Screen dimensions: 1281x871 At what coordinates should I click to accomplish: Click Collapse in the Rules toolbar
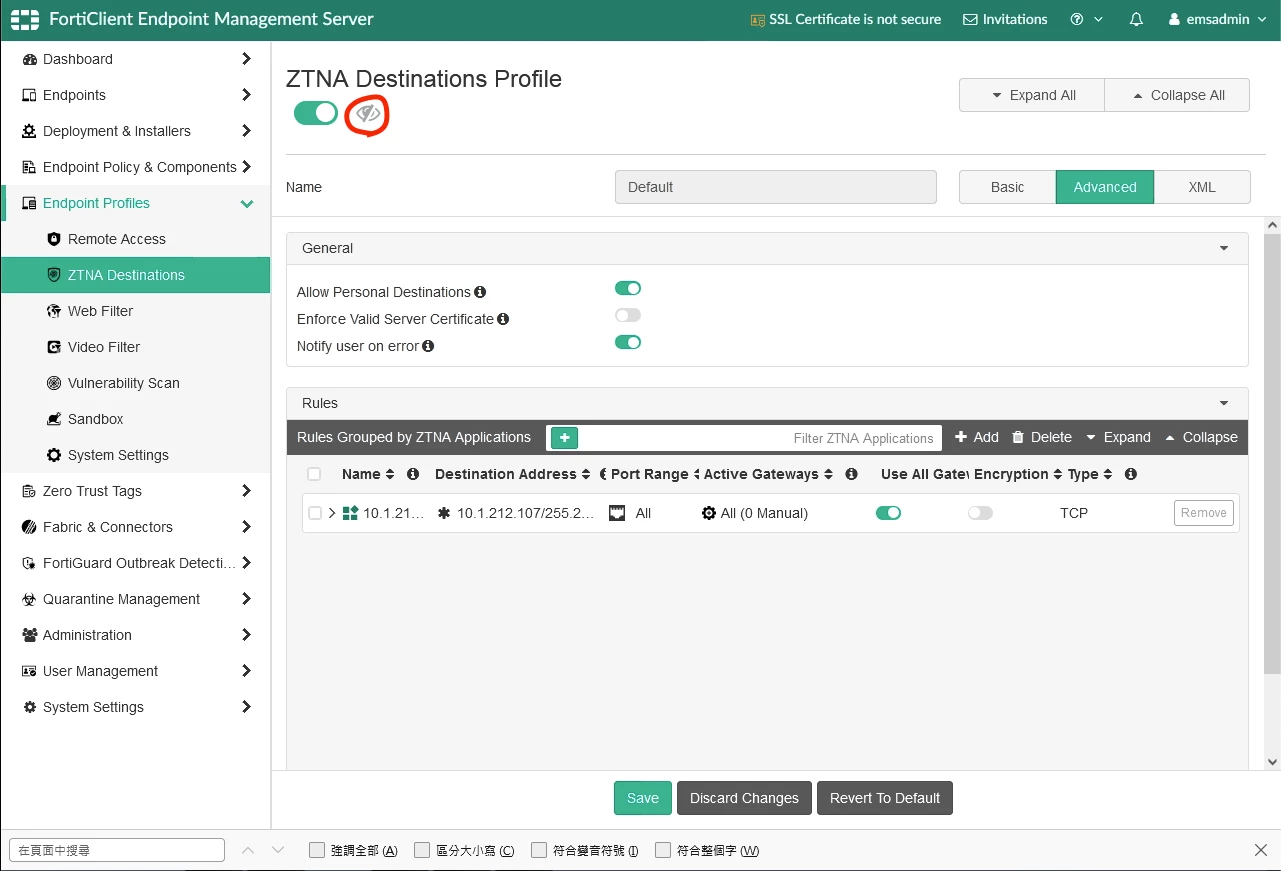pyautogui.click(x=1201, y=437)
